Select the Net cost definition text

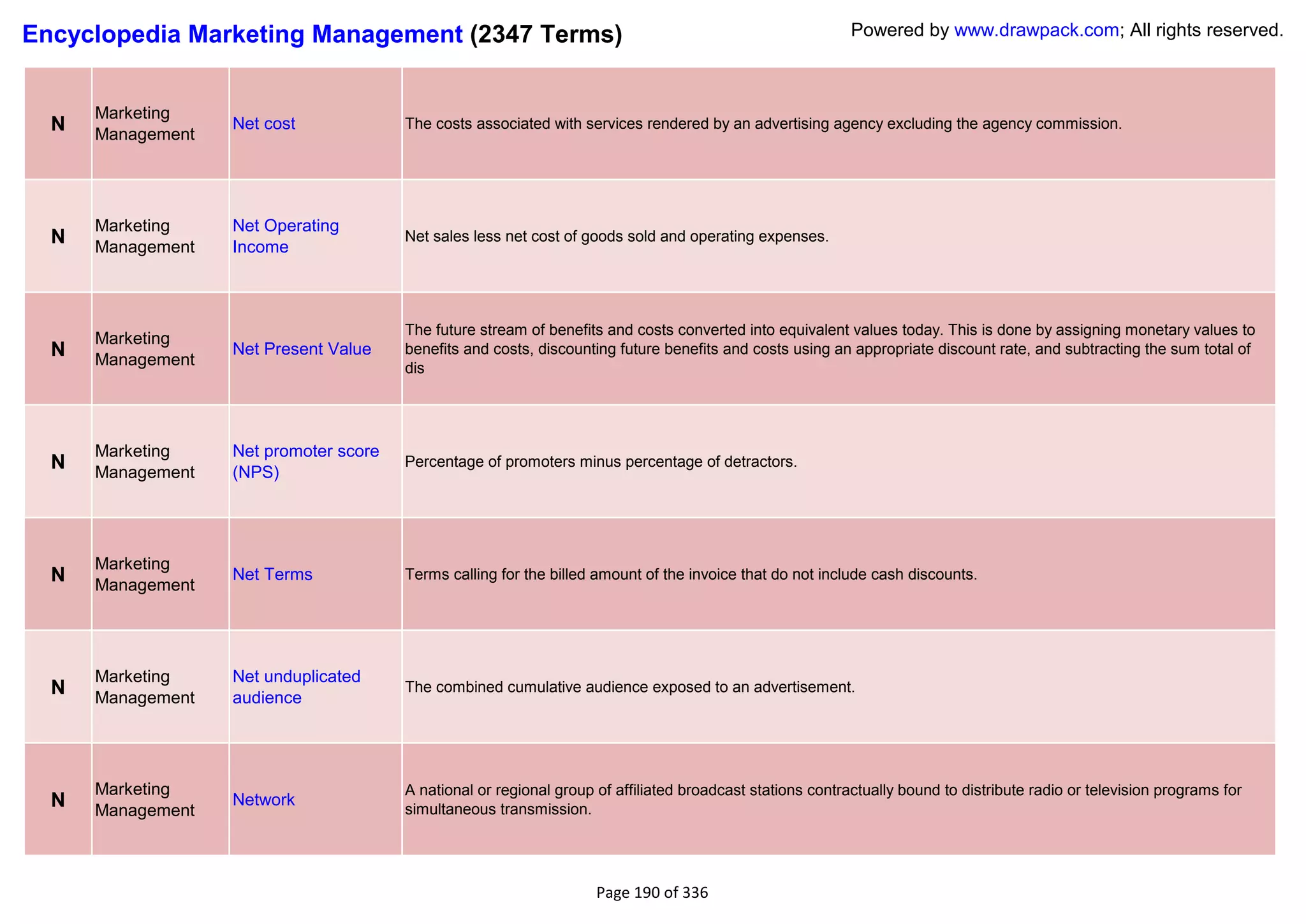tap(763, 124)
